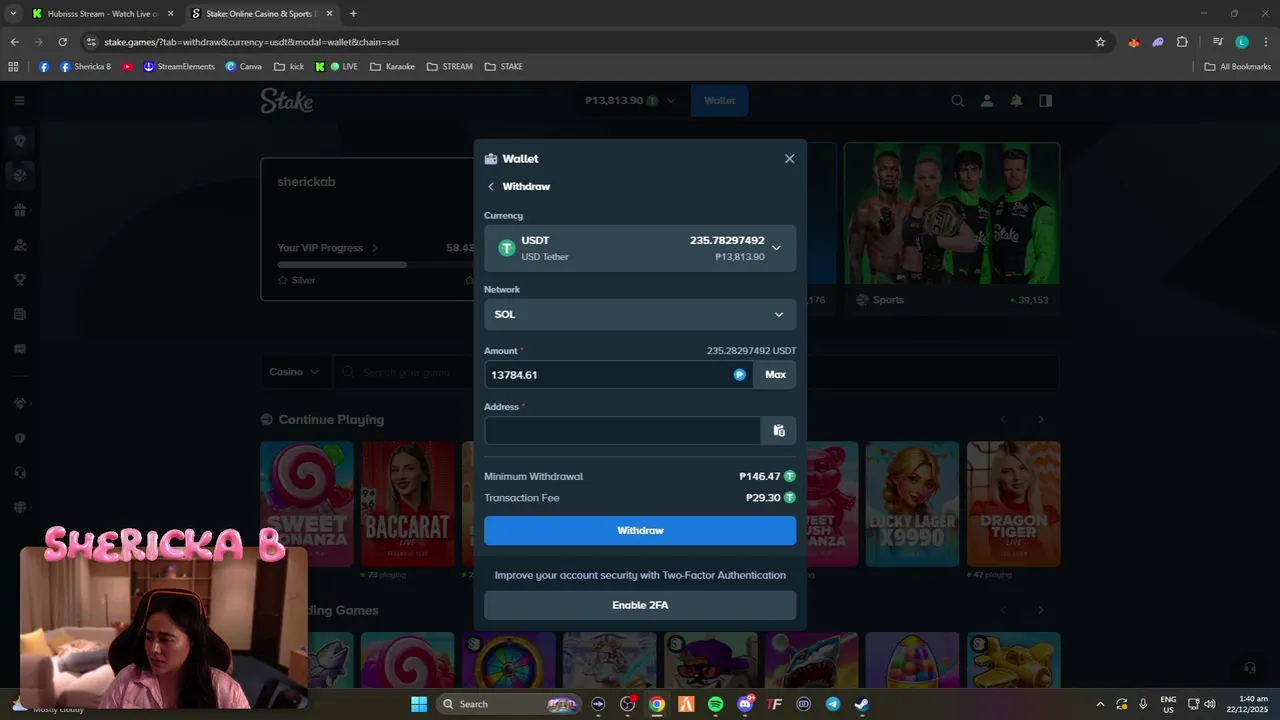Click the browser back arrow
Image resolution: width=1280 pixels, height=720 pixels.
pos(14,42)
